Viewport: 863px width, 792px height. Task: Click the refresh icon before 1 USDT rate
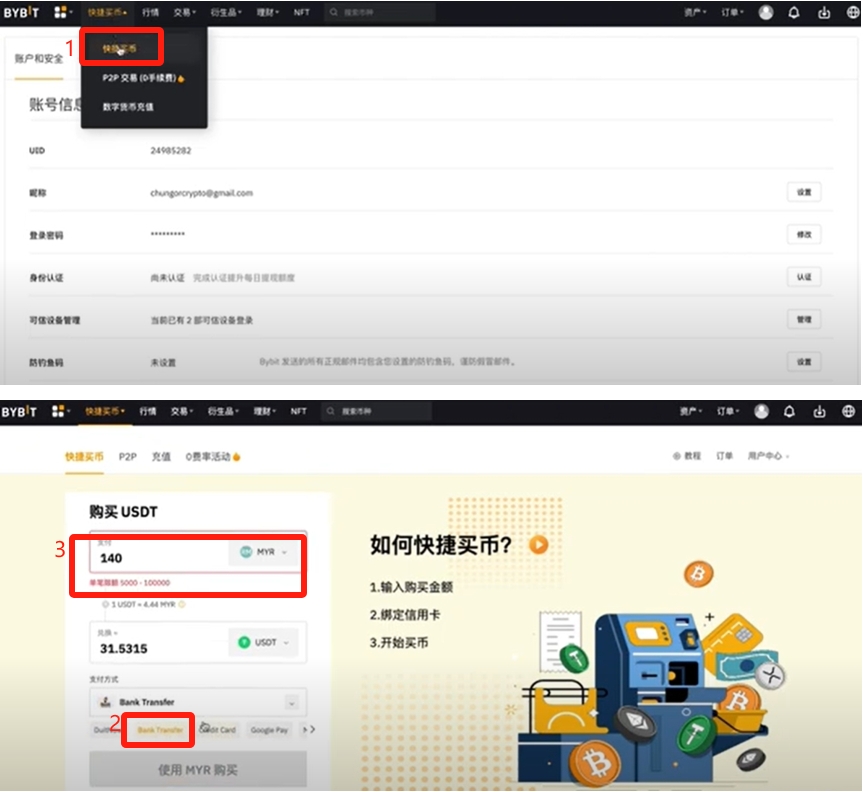105,604
